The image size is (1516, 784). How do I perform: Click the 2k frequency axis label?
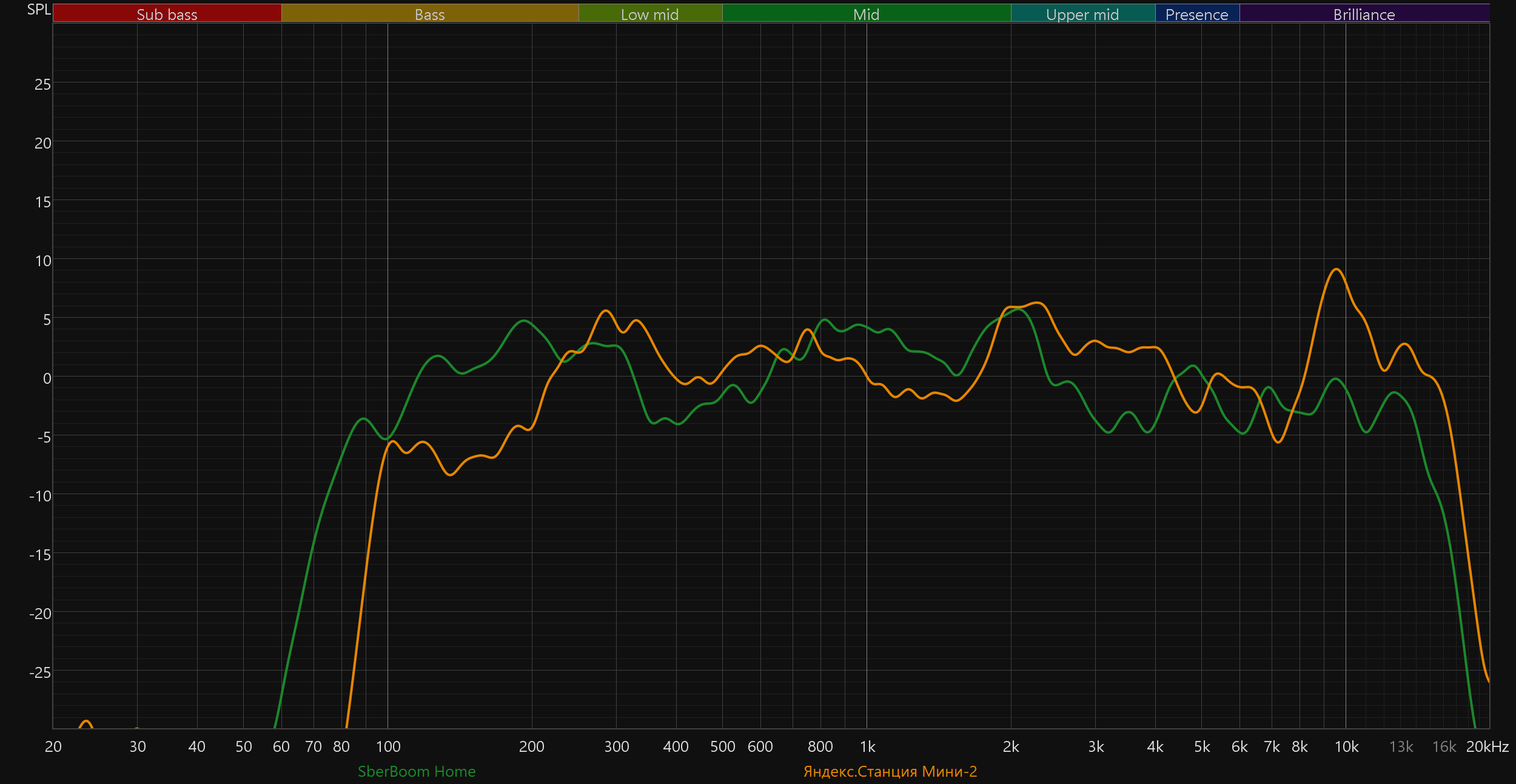(x=1011, y=746)
